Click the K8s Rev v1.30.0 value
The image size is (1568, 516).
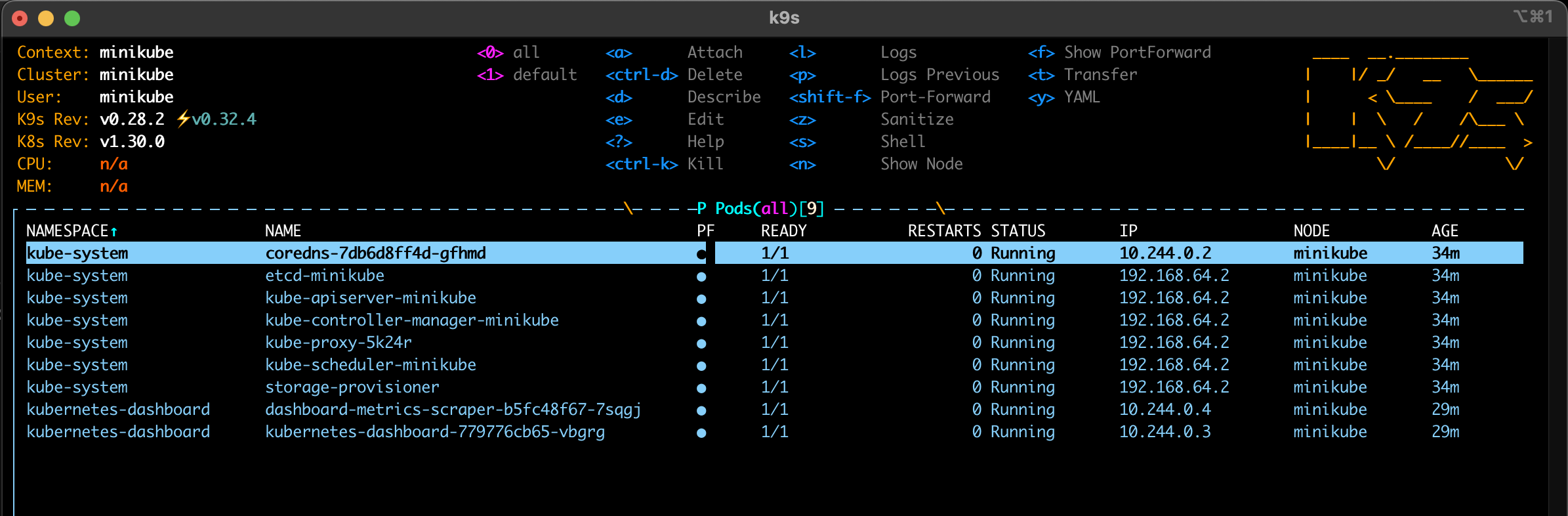132,141
